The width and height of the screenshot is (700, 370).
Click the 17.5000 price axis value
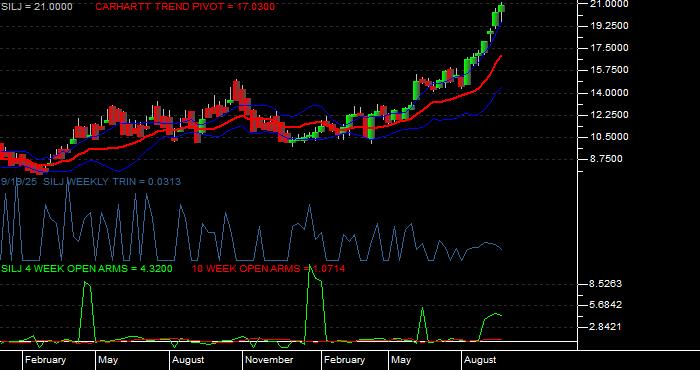click(x=609, y=48)
